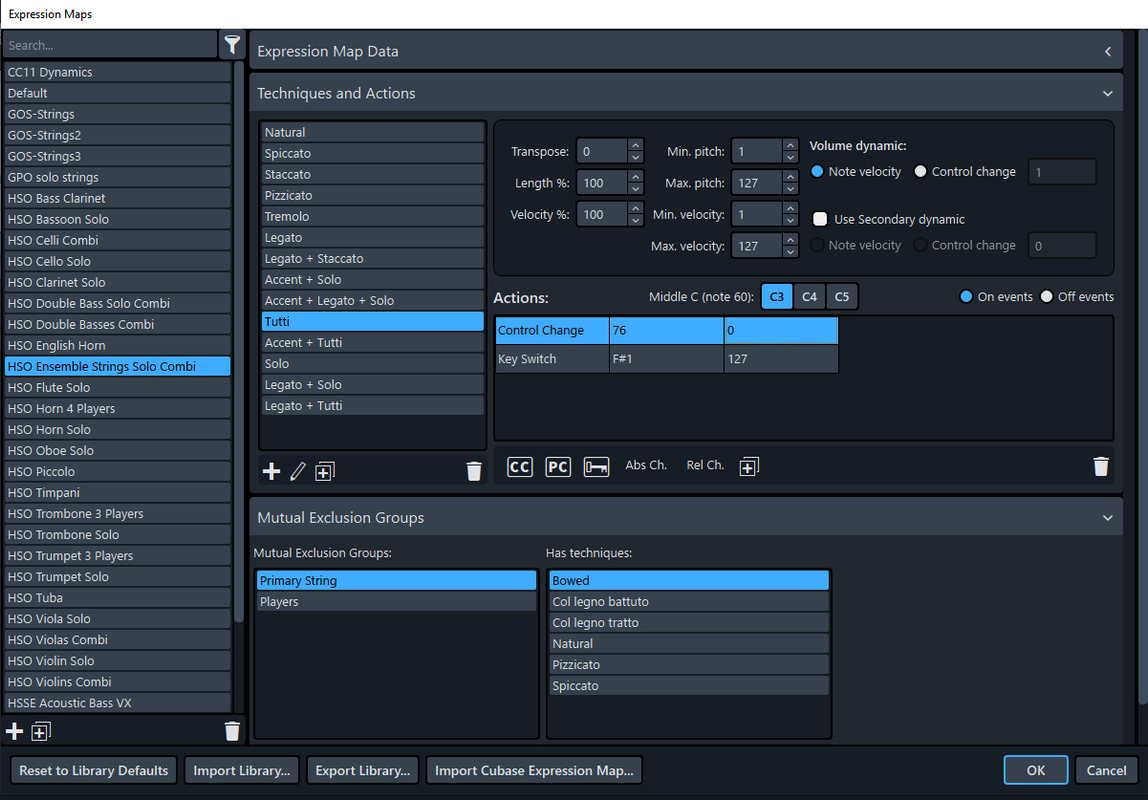
Task: Select On events radio button
Action: tap(966, 296)
